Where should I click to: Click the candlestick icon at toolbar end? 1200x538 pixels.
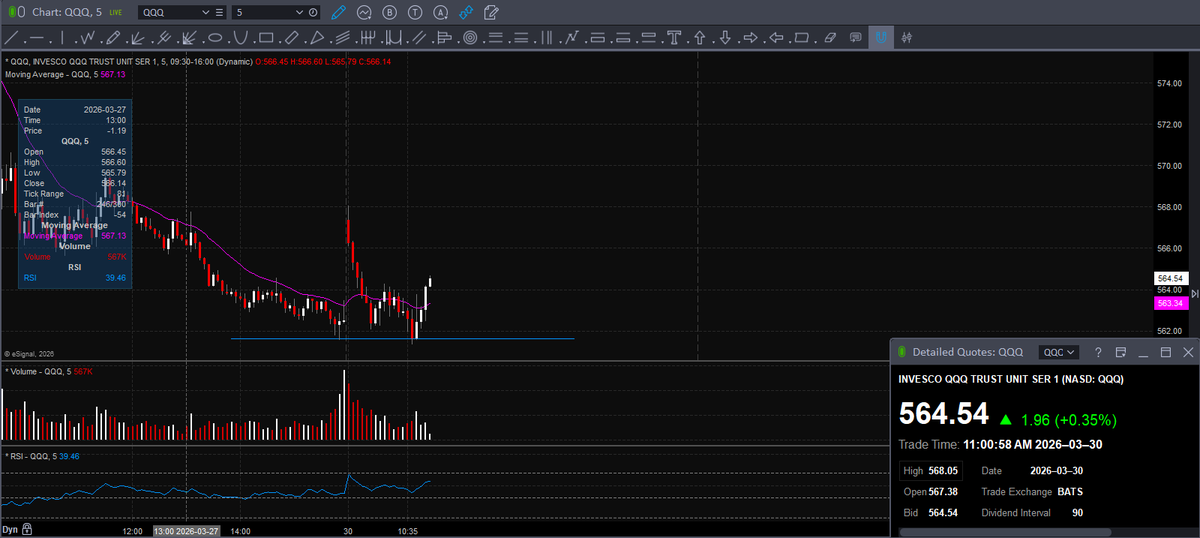click(907, 38)
